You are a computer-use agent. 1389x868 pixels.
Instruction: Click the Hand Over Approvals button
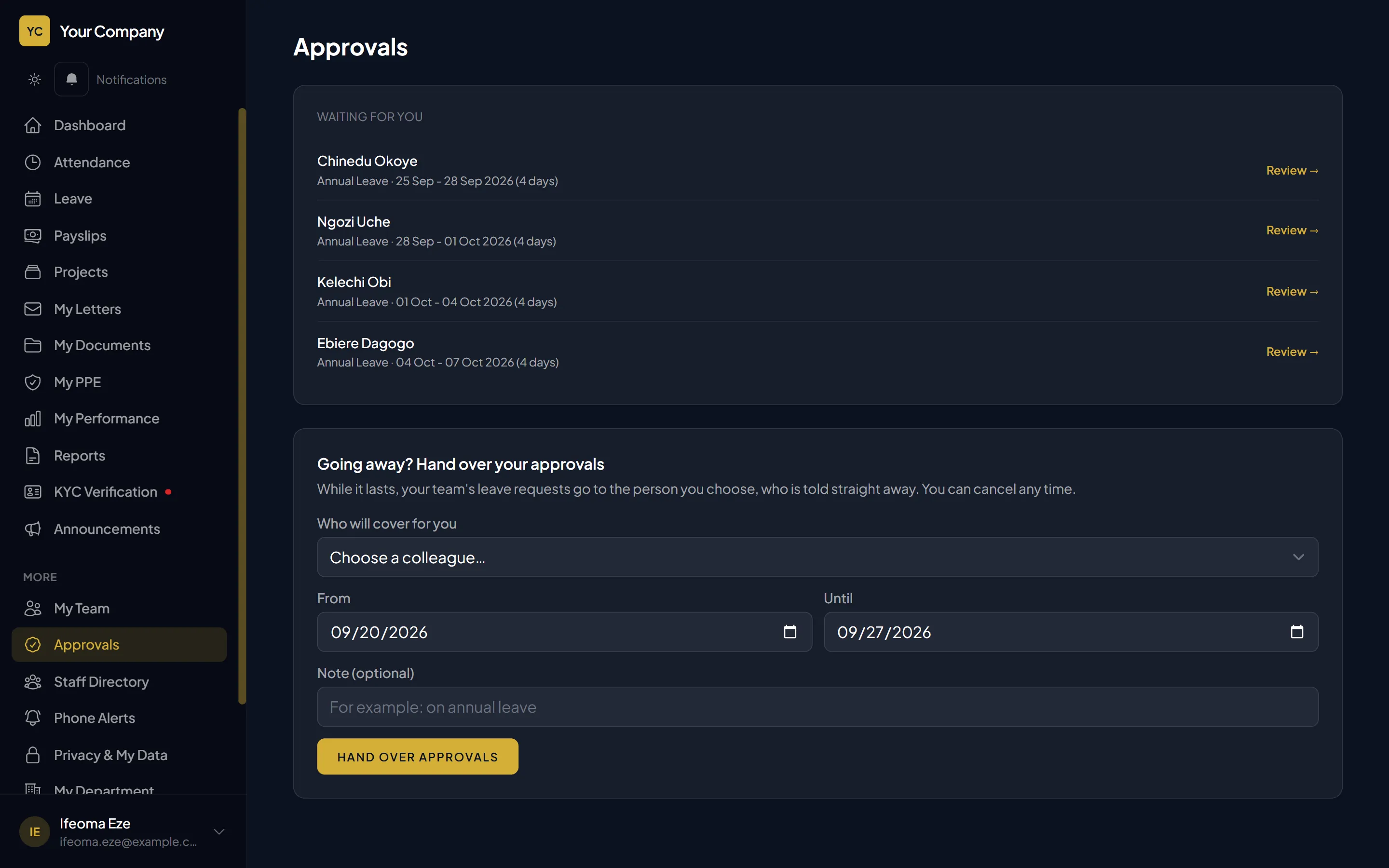[417, 757]
